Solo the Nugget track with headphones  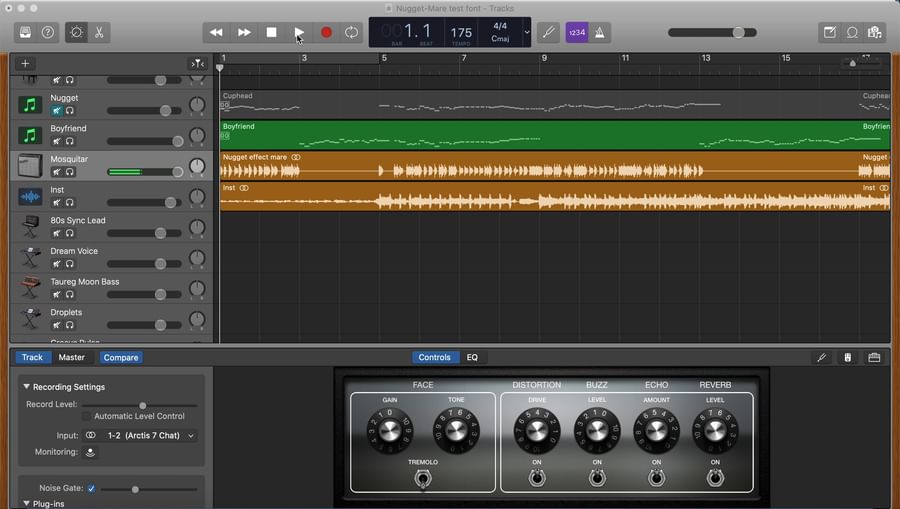click(x=69, y=111)
